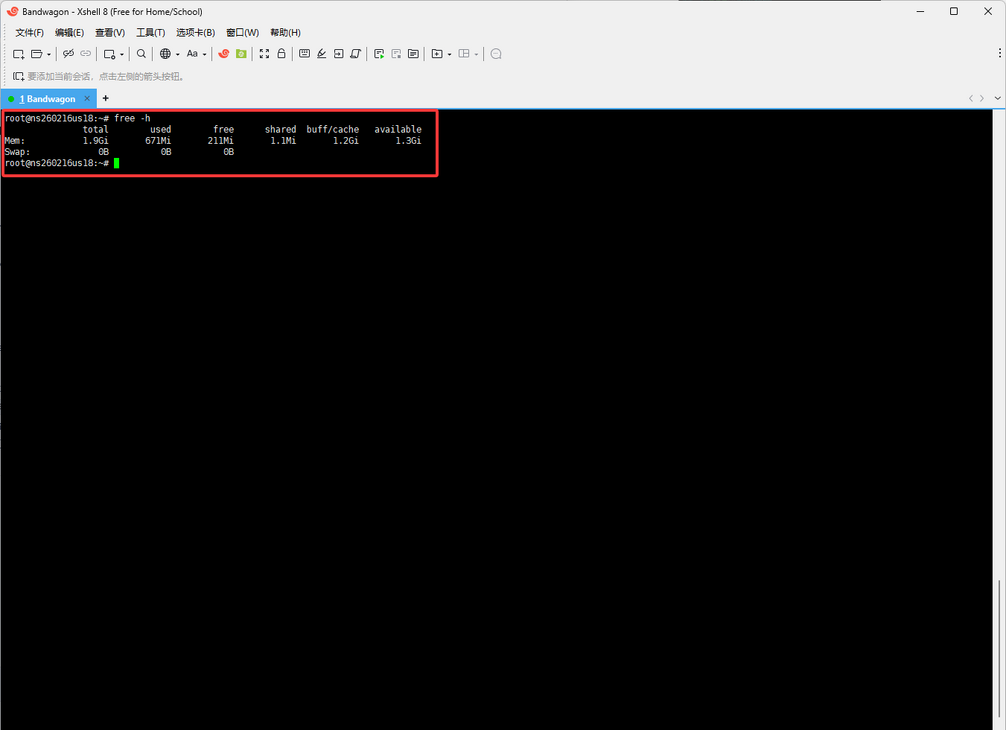Expand the globe encoding dropdown

(x=177, y=55)
